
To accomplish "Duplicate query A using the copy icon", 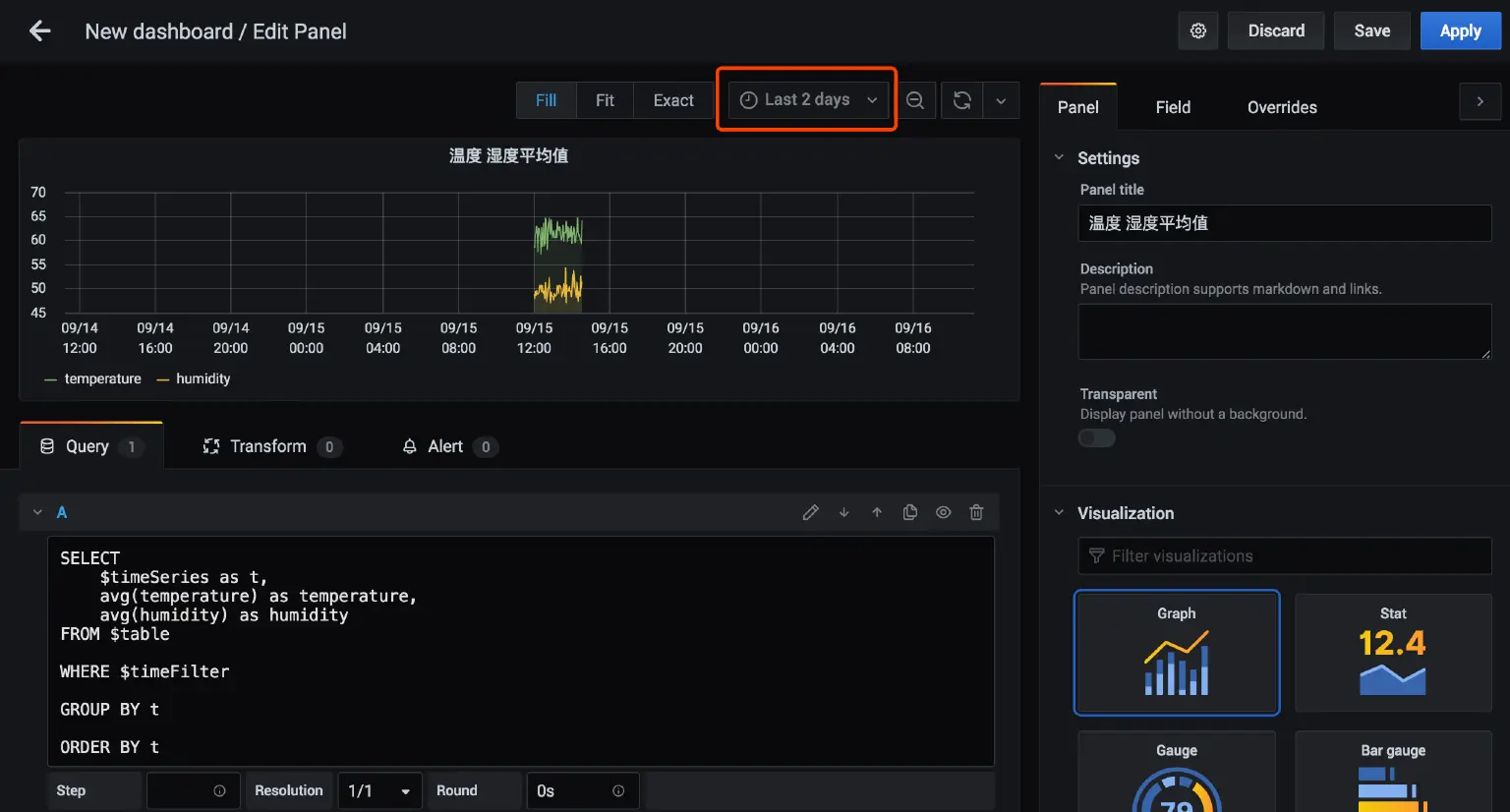I will 910,512.
